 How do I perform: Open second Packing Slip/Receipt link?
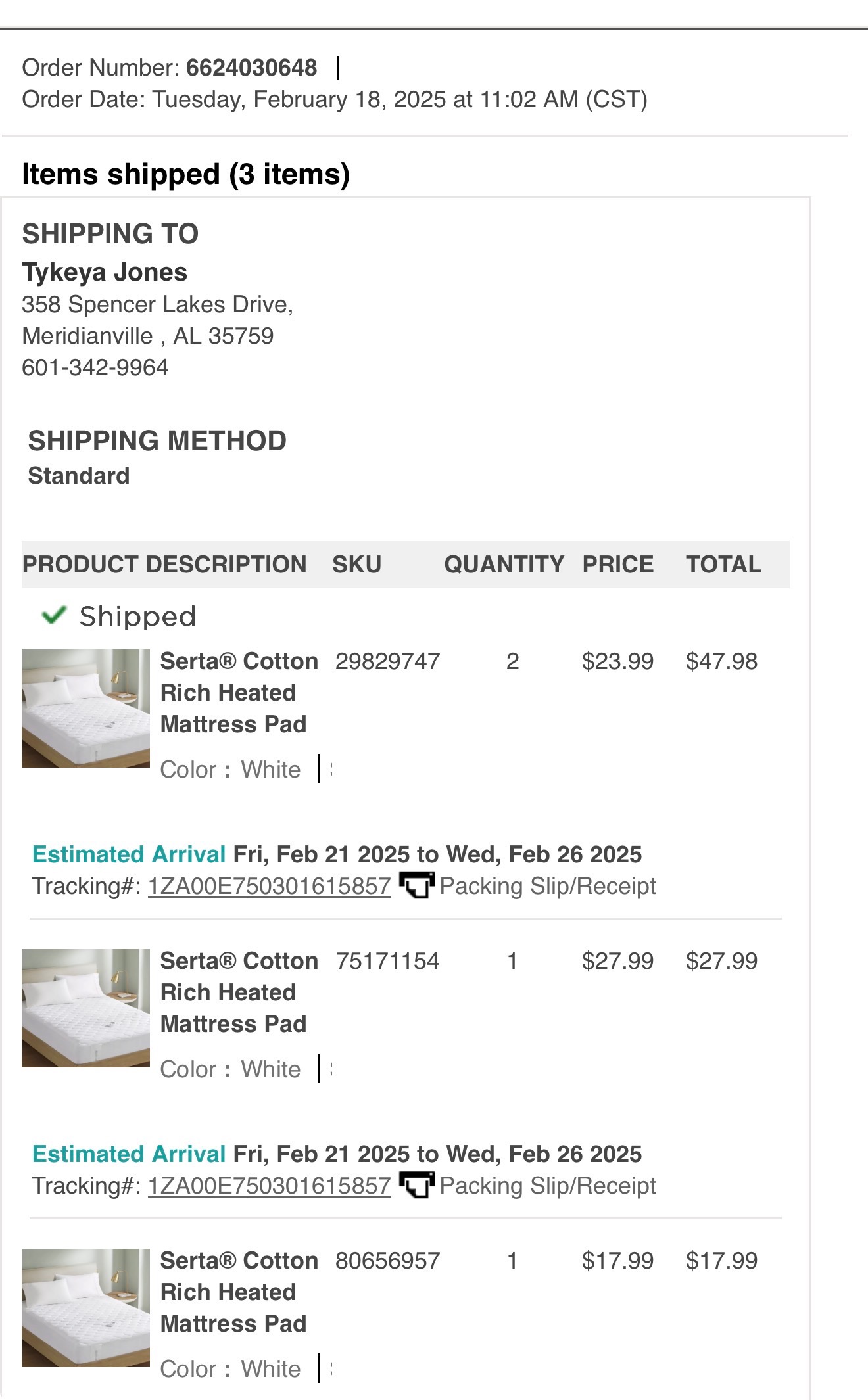click(548, 1186)
